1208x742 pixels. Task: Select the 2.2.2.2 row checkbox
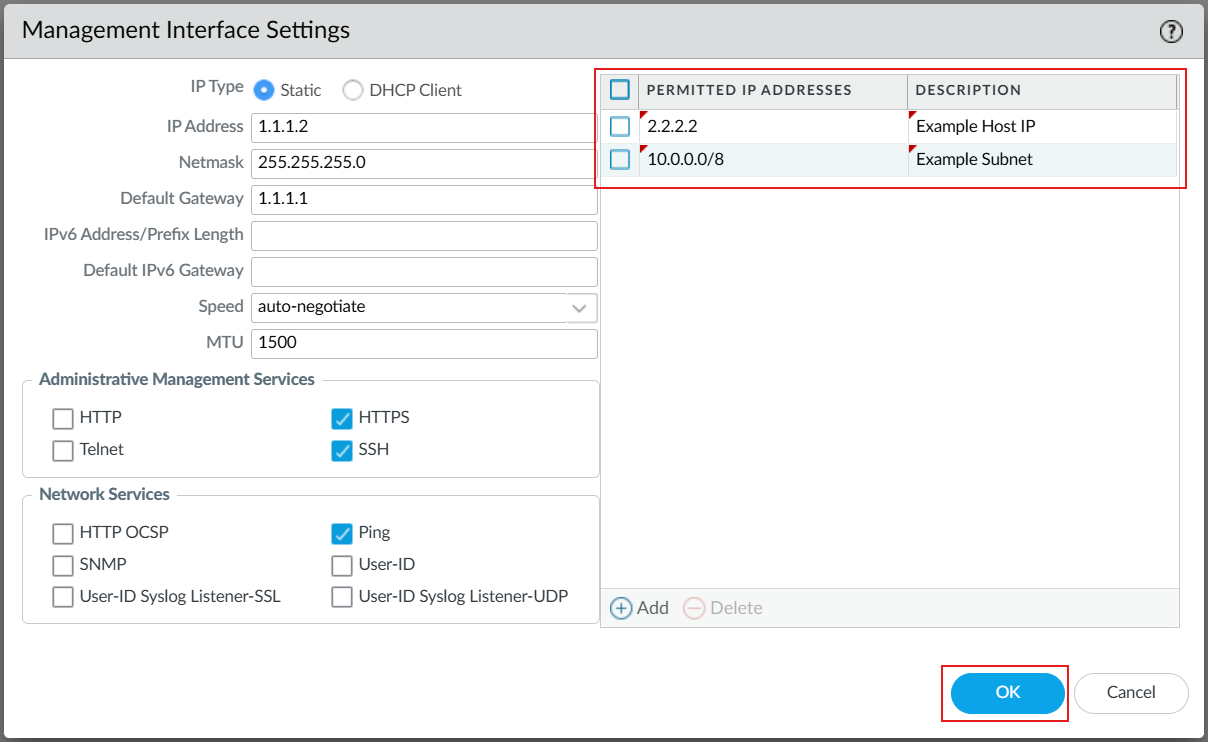pos(620,127)
